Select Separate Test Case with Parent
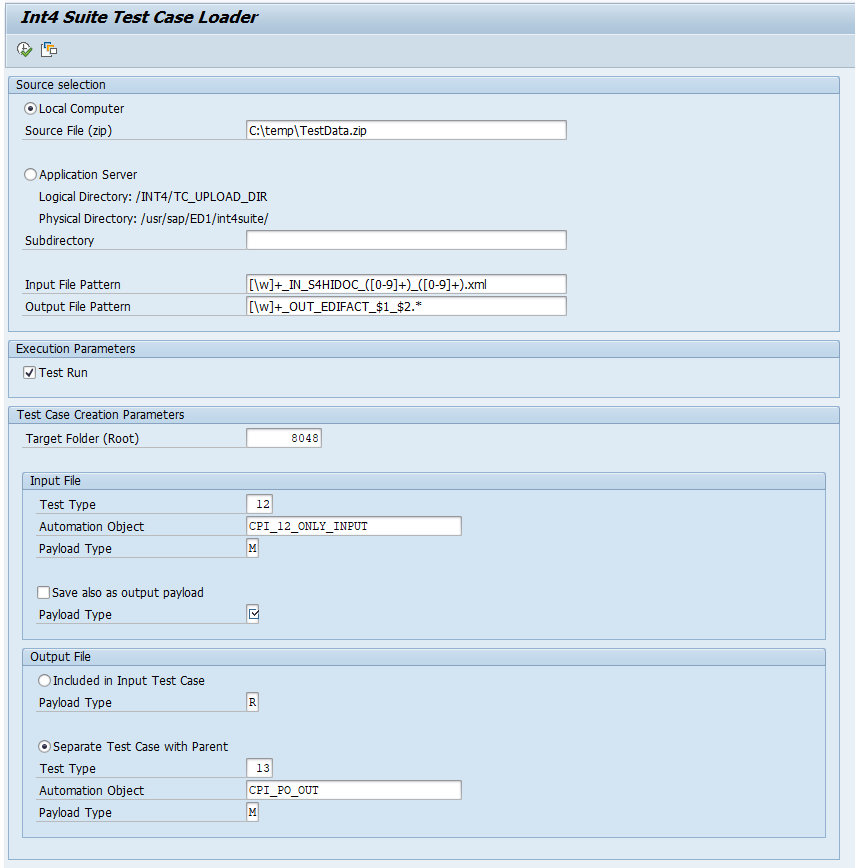The width and height of the screenshot is (855, 868). pyautogui.click(x=44, y=746)
